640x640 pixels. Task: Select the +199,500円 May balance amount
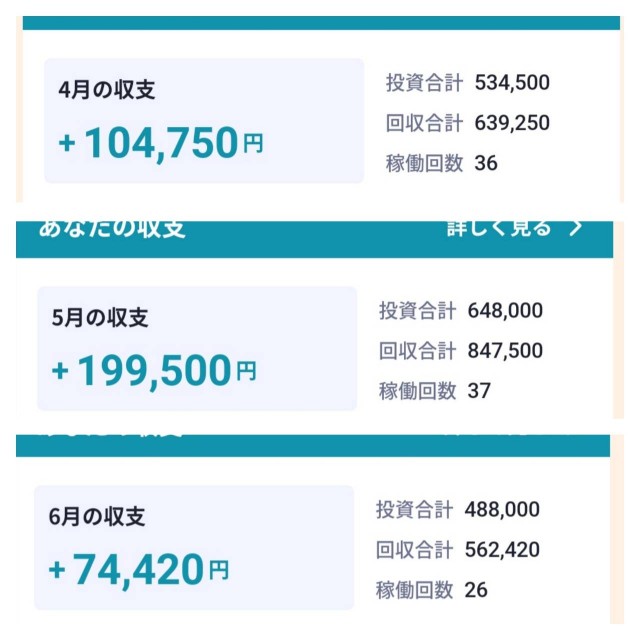pyautogui.click(x=154, y=372)
